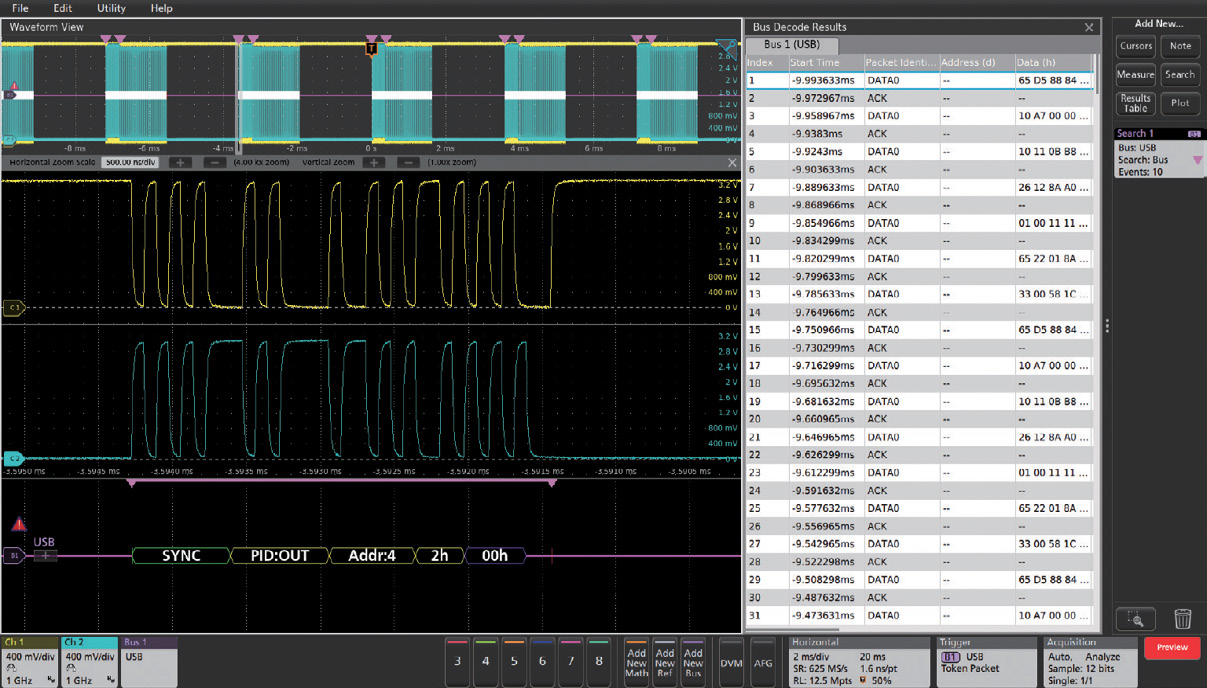Screen dimensions: 1207x688
Task: Click the color swatch above channel 4
Action: (484, 642)
